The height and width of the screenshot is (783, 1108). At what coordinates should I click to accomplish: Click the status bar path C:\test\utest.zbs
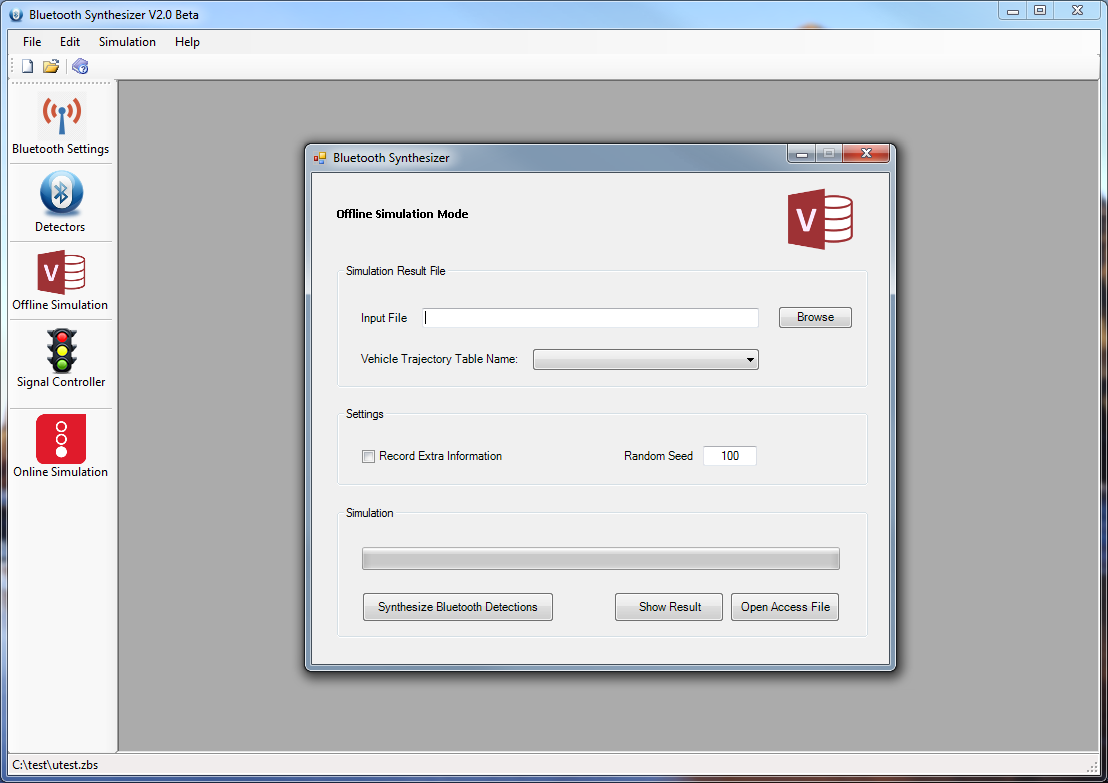pyautogui.click(x=55, y=765)
